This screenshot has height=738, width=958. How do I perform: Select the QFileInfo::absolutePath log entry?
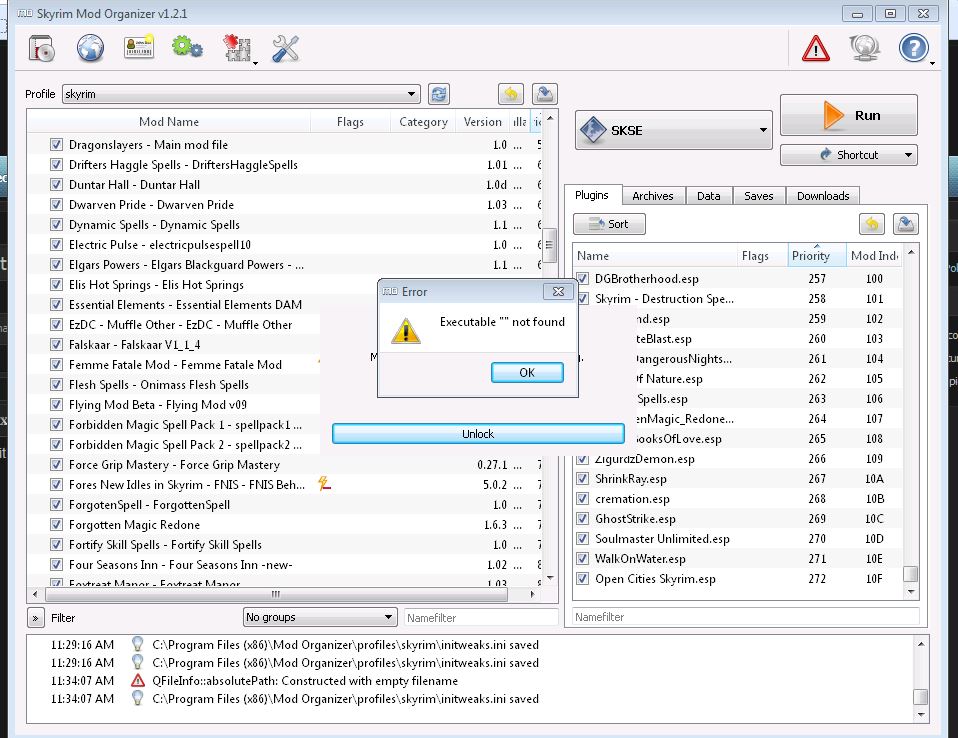click(x=305, y=681)
